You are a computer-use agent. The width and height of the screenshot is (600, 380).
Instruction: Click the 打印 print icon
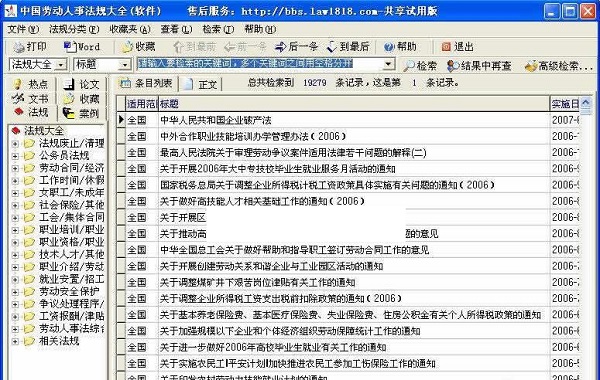pyautogui.click(x=19, y=47)
